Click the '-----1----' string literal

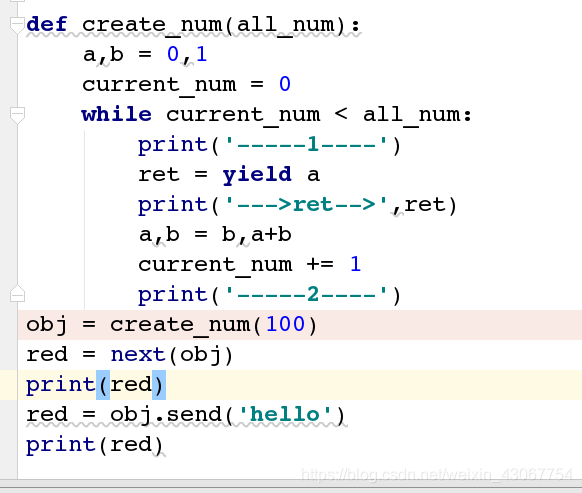click(x=306, y=145)
